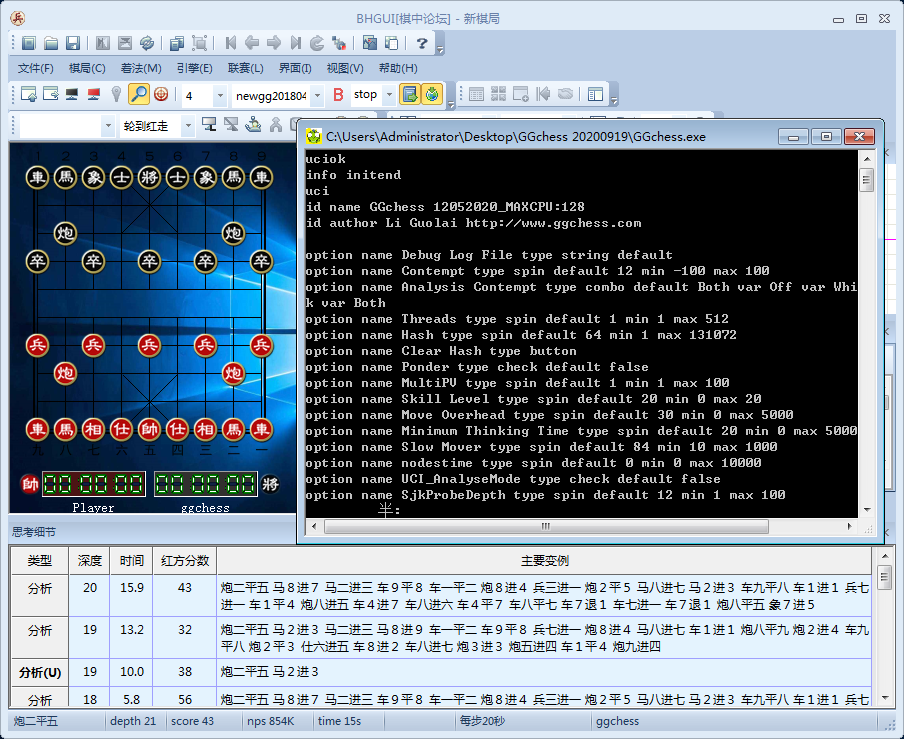This screenshot has width=904, height=739.
Task: Click the 红方分数 column header
Action: pyautogui.click(x=185, y=561)
